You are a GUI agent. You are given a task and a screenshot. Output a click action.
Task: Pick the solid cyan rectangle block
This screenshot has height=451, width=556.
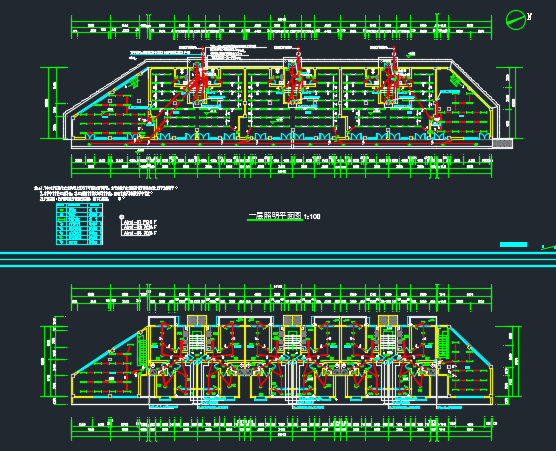coord(513,244)
